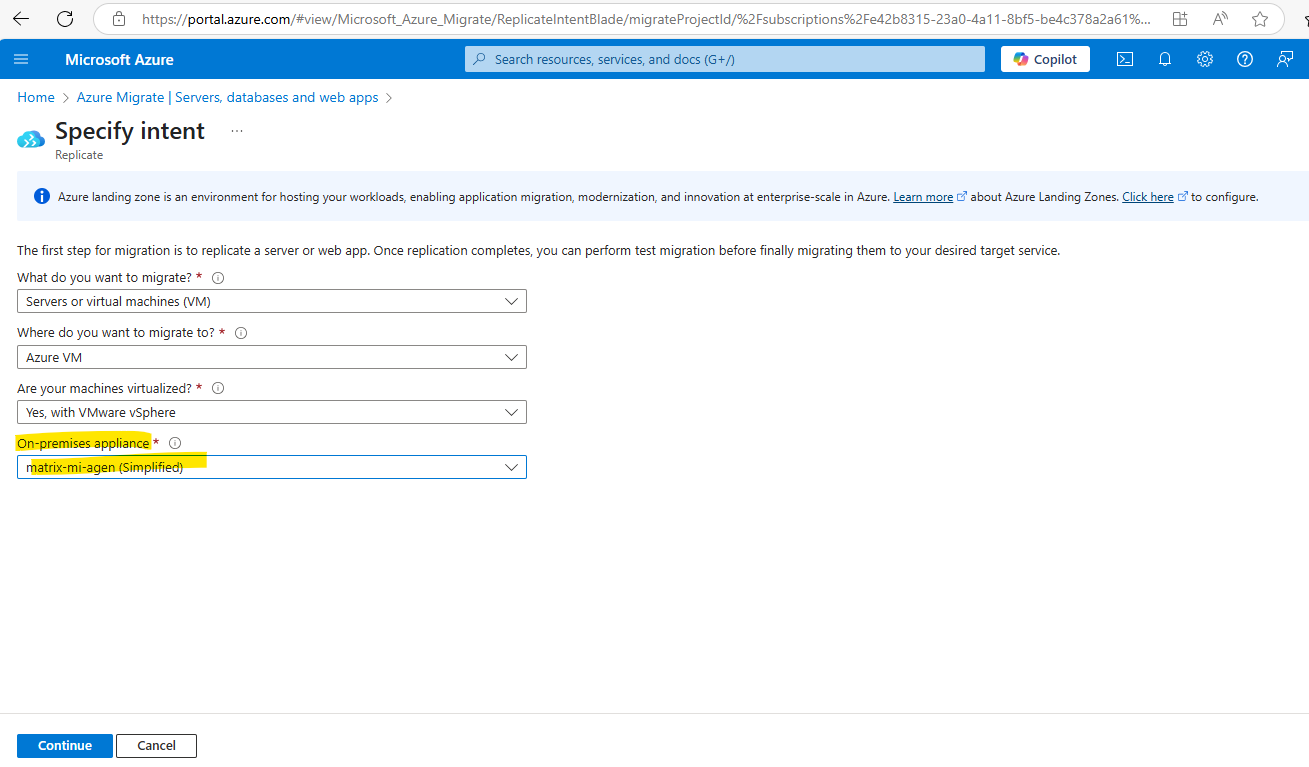Launch Cloud Shell from the top bar

point(1125,59)
